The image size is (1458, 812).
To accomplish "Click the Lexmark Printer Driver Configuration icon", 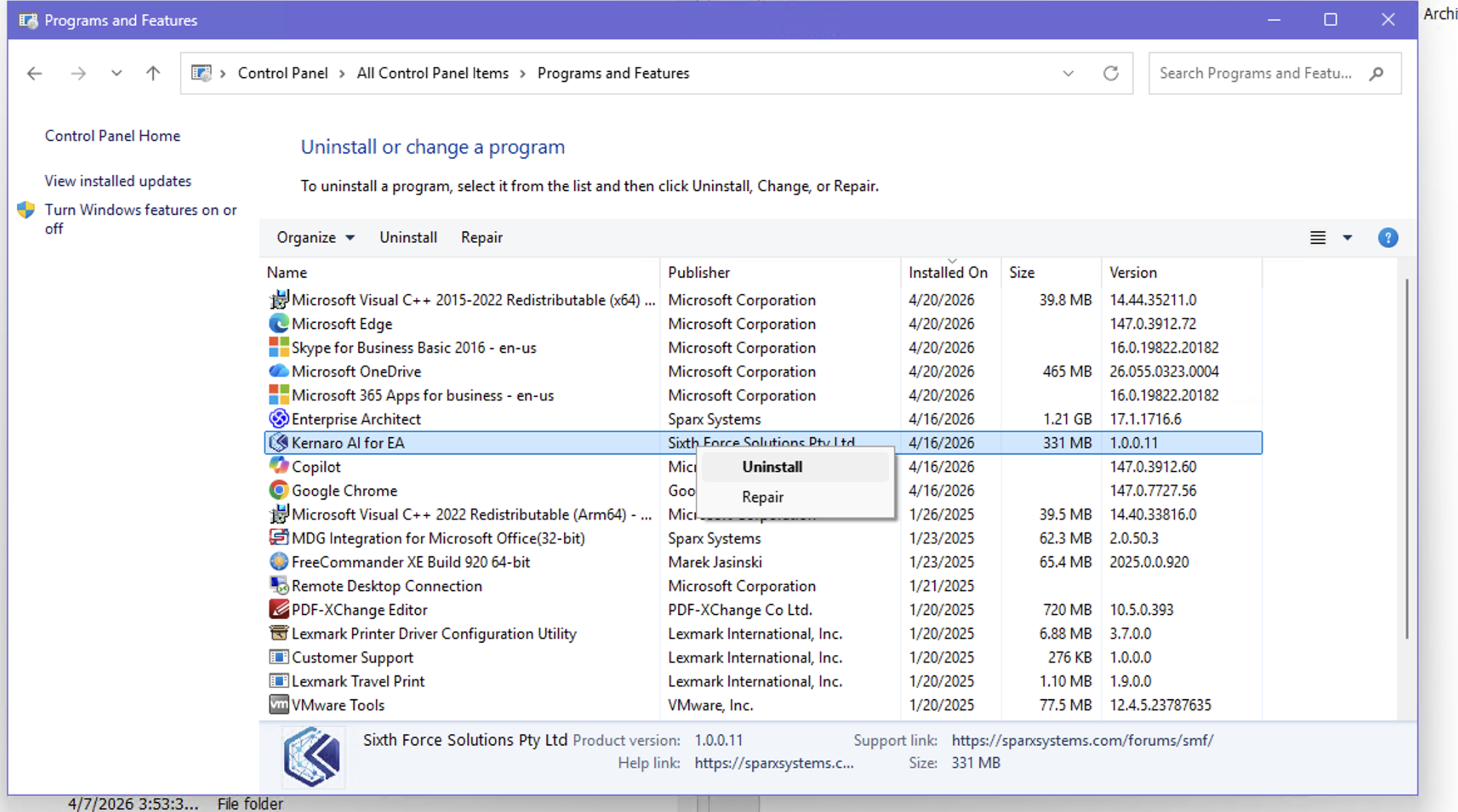I will (x=279, y=634).
